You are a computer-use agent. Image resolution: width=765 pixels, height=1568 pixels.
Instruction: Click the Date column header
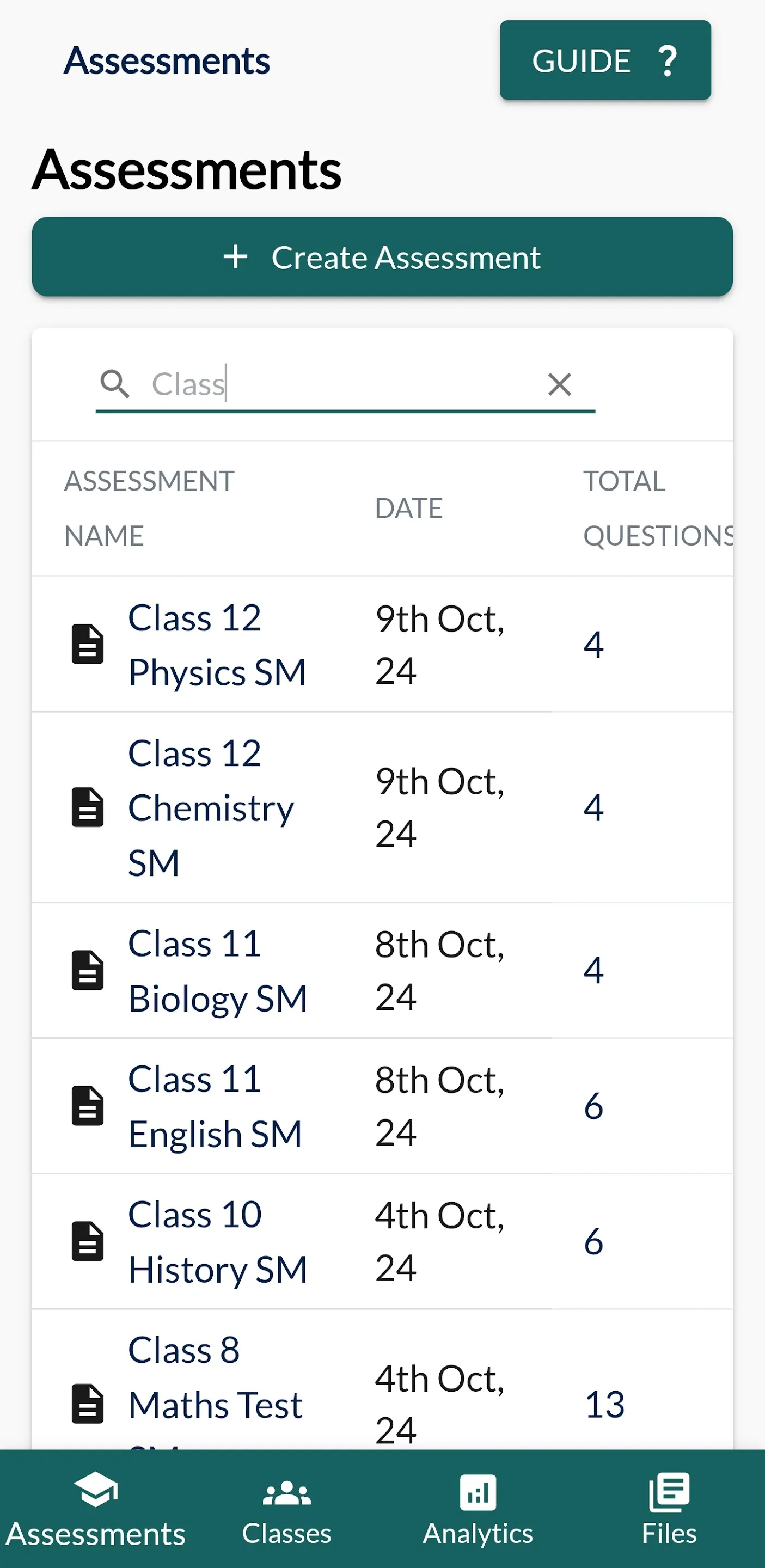[x=409, y=509]
